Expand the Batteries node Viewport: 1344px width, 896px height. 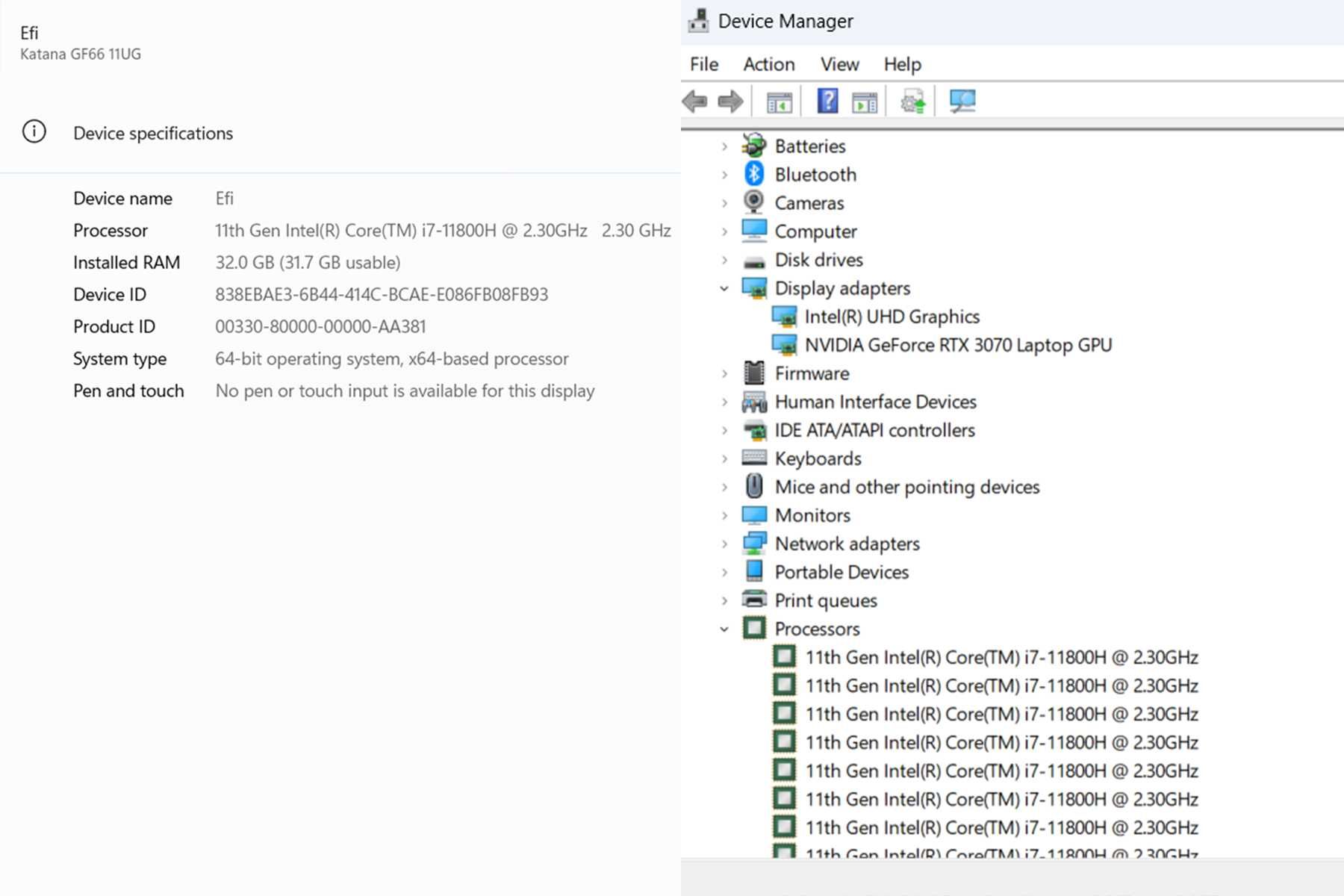pos(724,146)
